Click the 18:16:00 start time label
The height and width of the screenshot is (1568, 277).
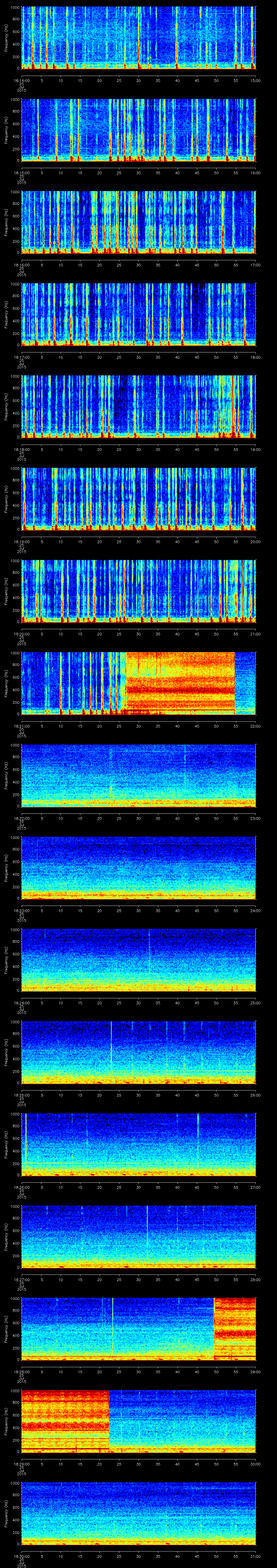pos(21,265)
